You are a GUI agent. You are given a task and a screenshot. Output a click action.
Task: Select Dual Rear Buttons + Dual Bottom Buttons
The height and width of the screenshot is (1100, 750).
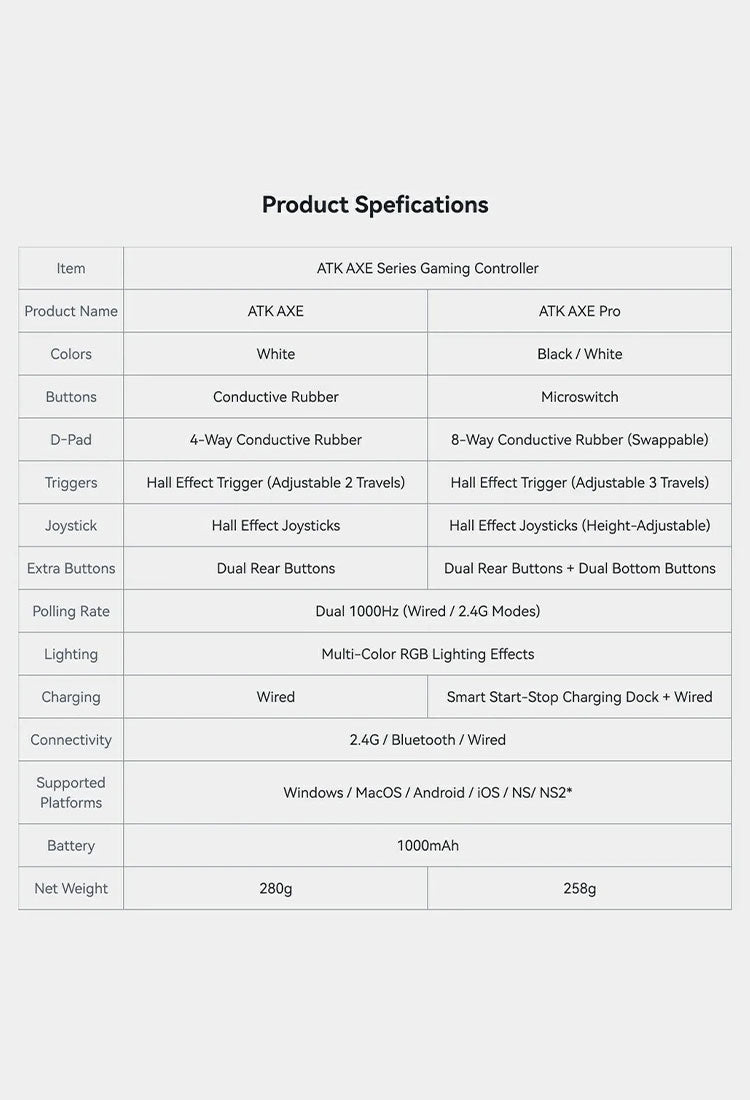pos(579,569)
